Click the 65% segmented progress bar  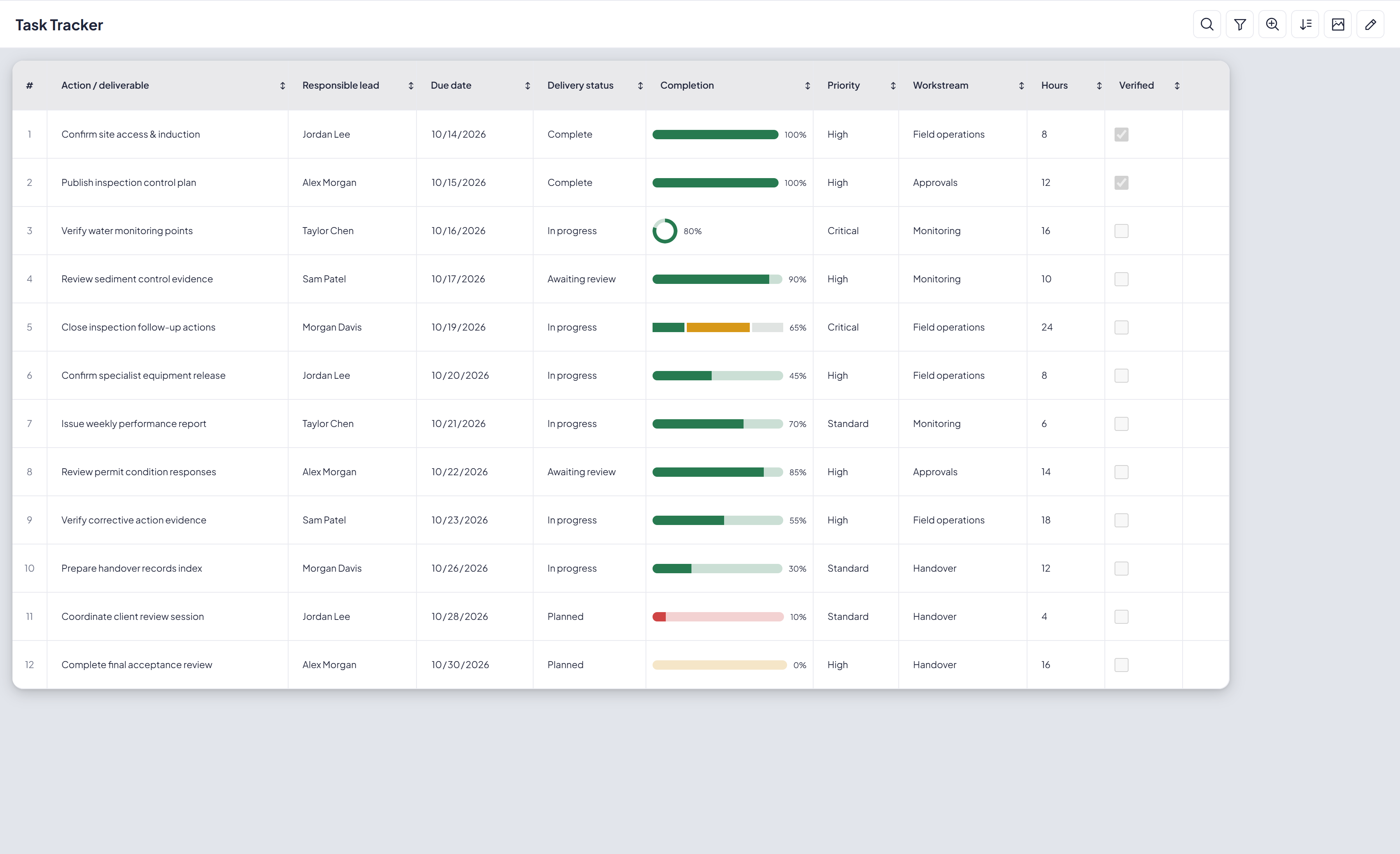click(717, 328)
